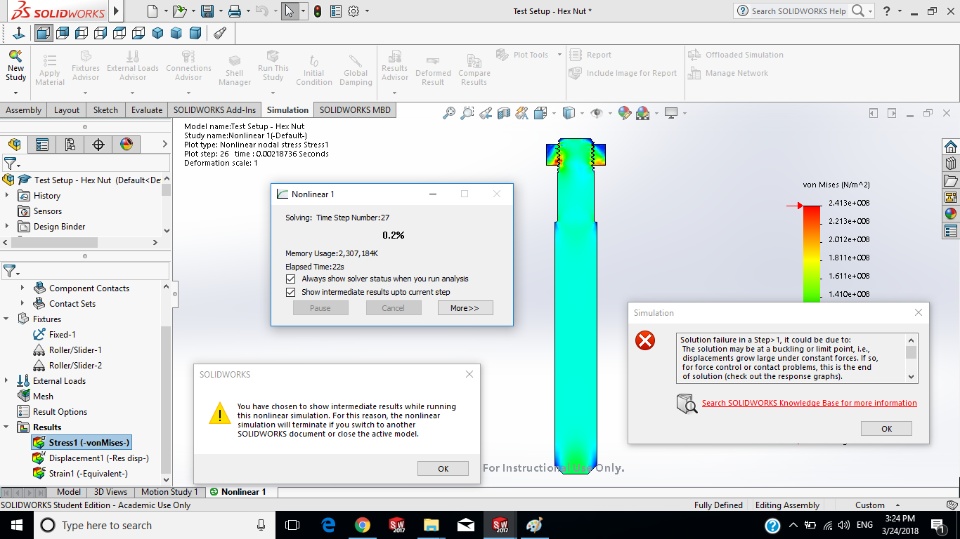This screenshot has width=960, height=539.
Task: Open Appearances pane color ball icon
Action: pos(950,214)
